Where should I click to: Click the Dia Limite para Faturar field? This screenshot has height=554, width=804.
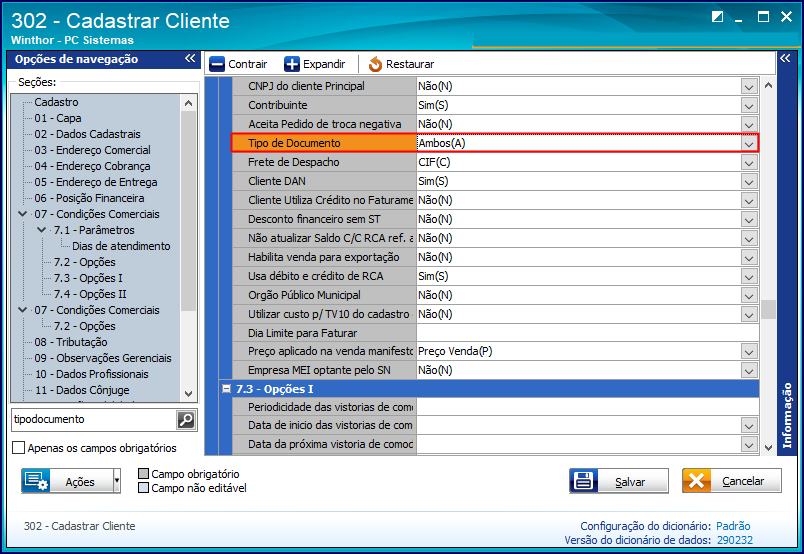(588, 333)
